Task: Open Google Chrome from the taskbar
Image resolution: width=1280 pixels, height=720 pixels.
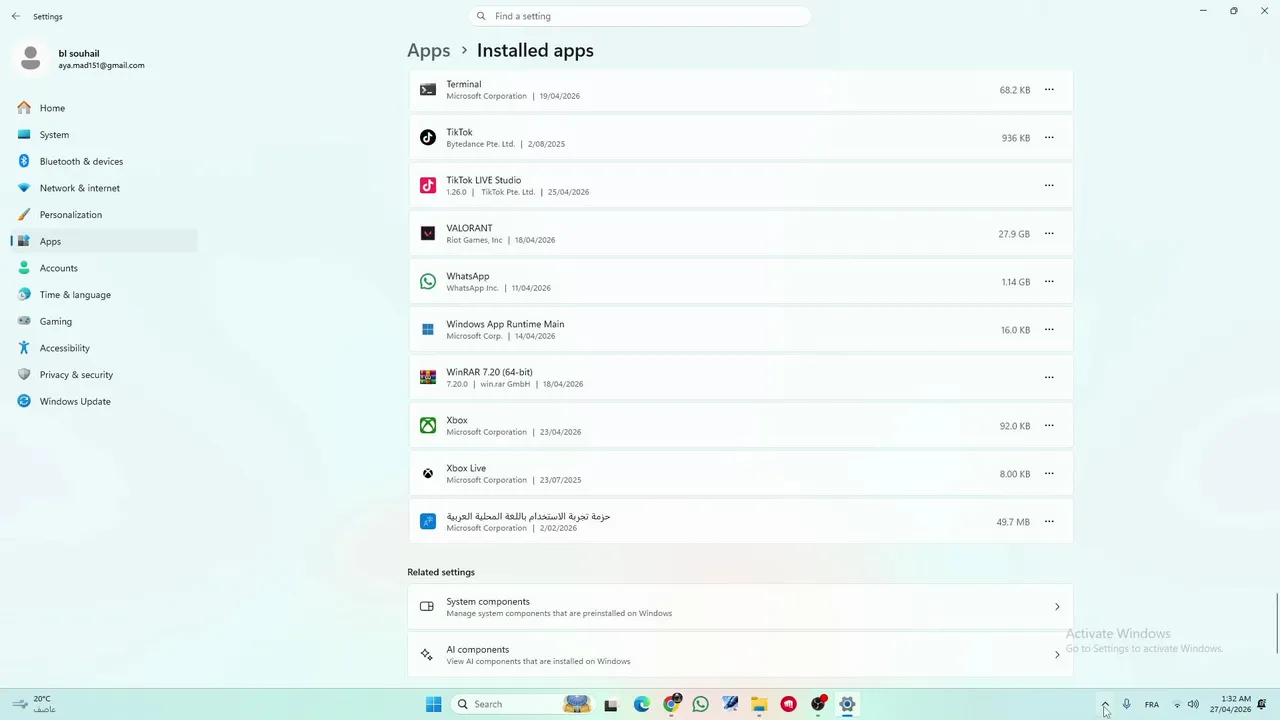Action: pyautogui.click(x=672, y=704)
